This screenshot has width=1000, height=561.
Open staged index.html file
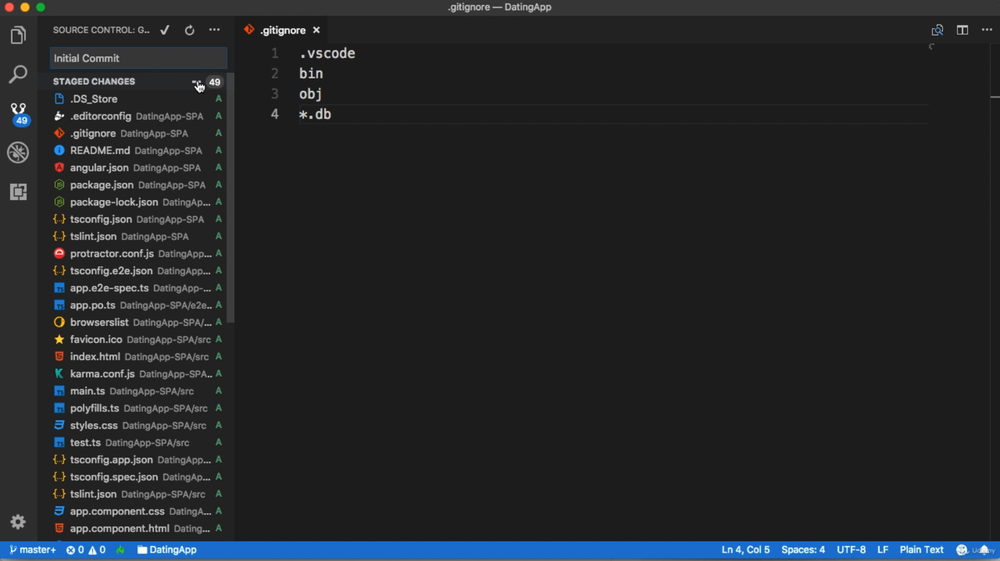[138, 357]
